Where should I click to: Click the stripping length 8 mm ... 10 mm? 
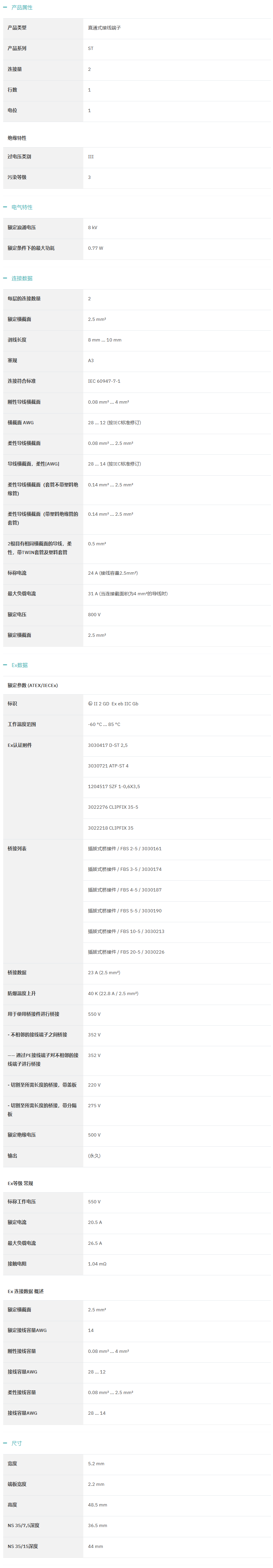click(104, 340)
